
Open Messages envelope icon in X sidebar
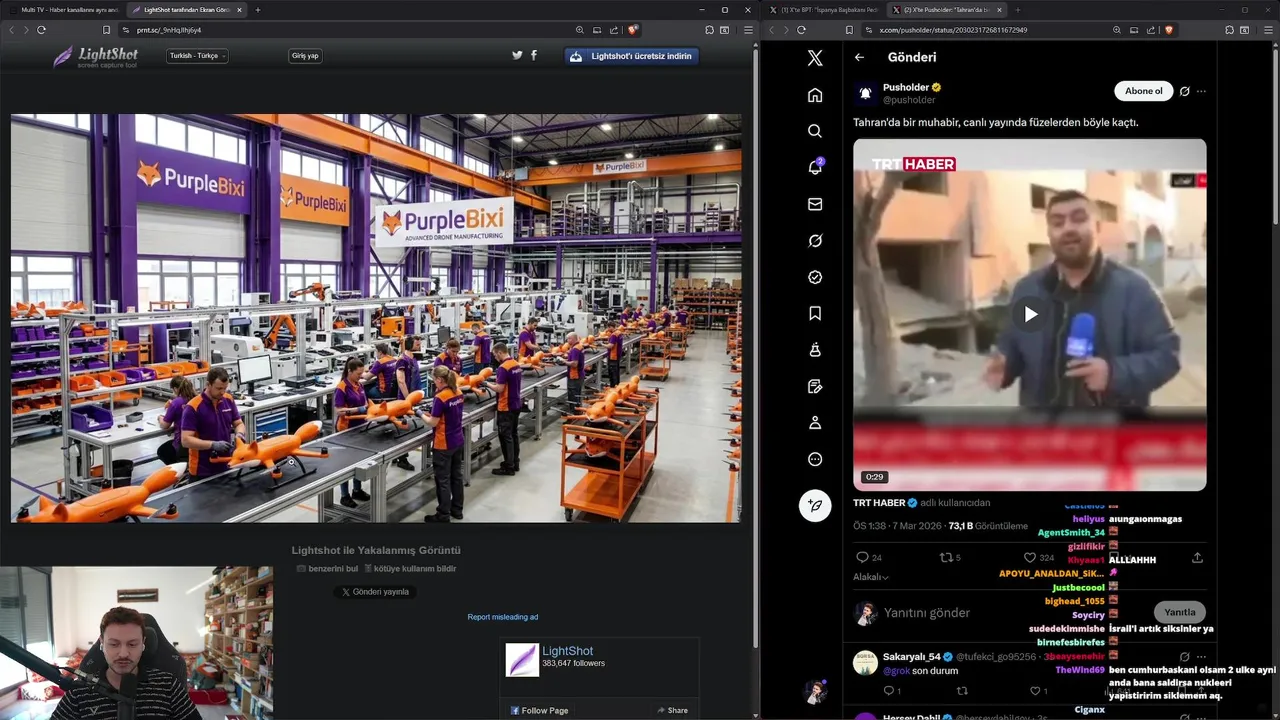point(815,204)
